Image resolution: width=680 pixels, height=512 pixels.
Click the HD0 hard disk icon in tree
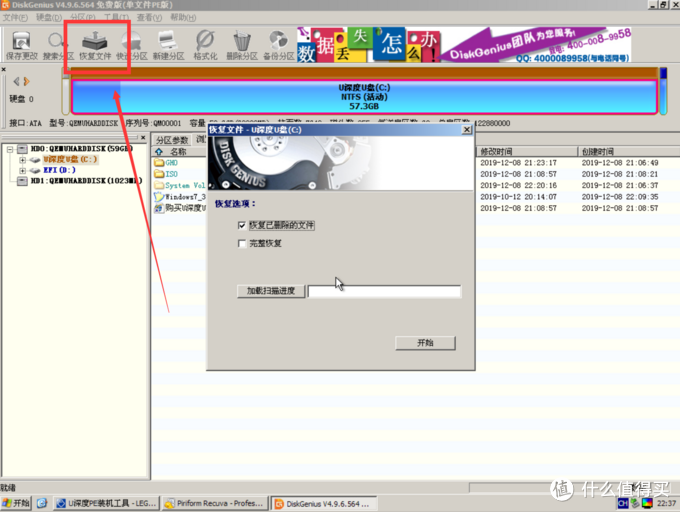click(x=22, y=149)
